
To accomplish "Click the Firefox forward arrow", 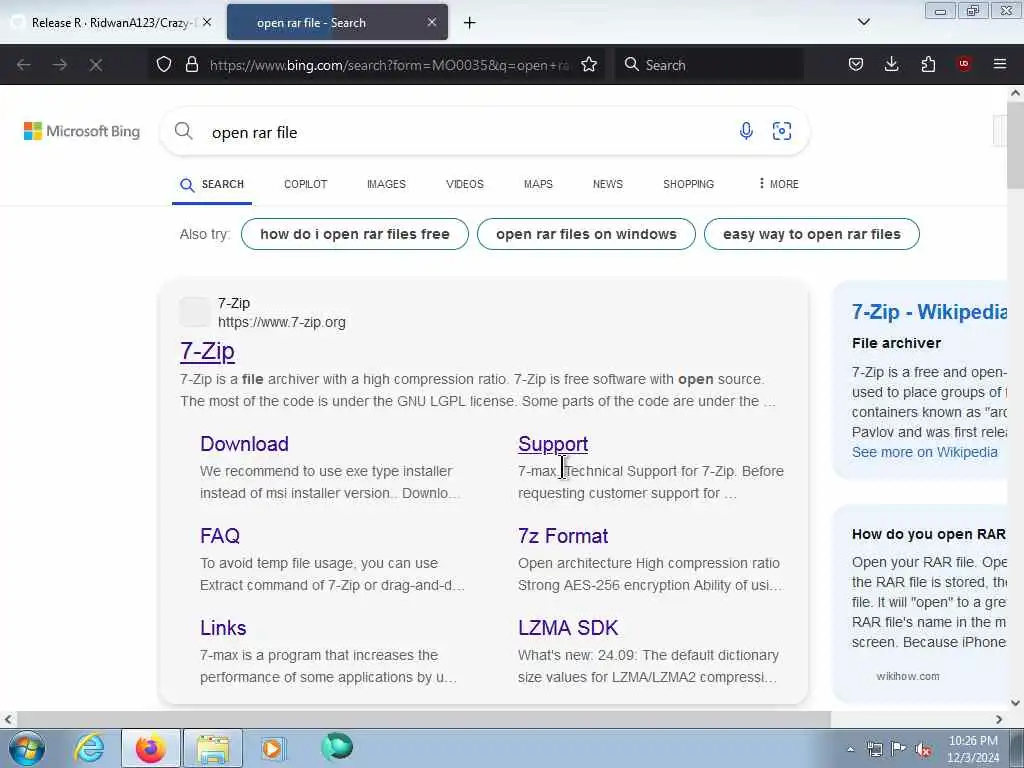I will coord(59,65).
